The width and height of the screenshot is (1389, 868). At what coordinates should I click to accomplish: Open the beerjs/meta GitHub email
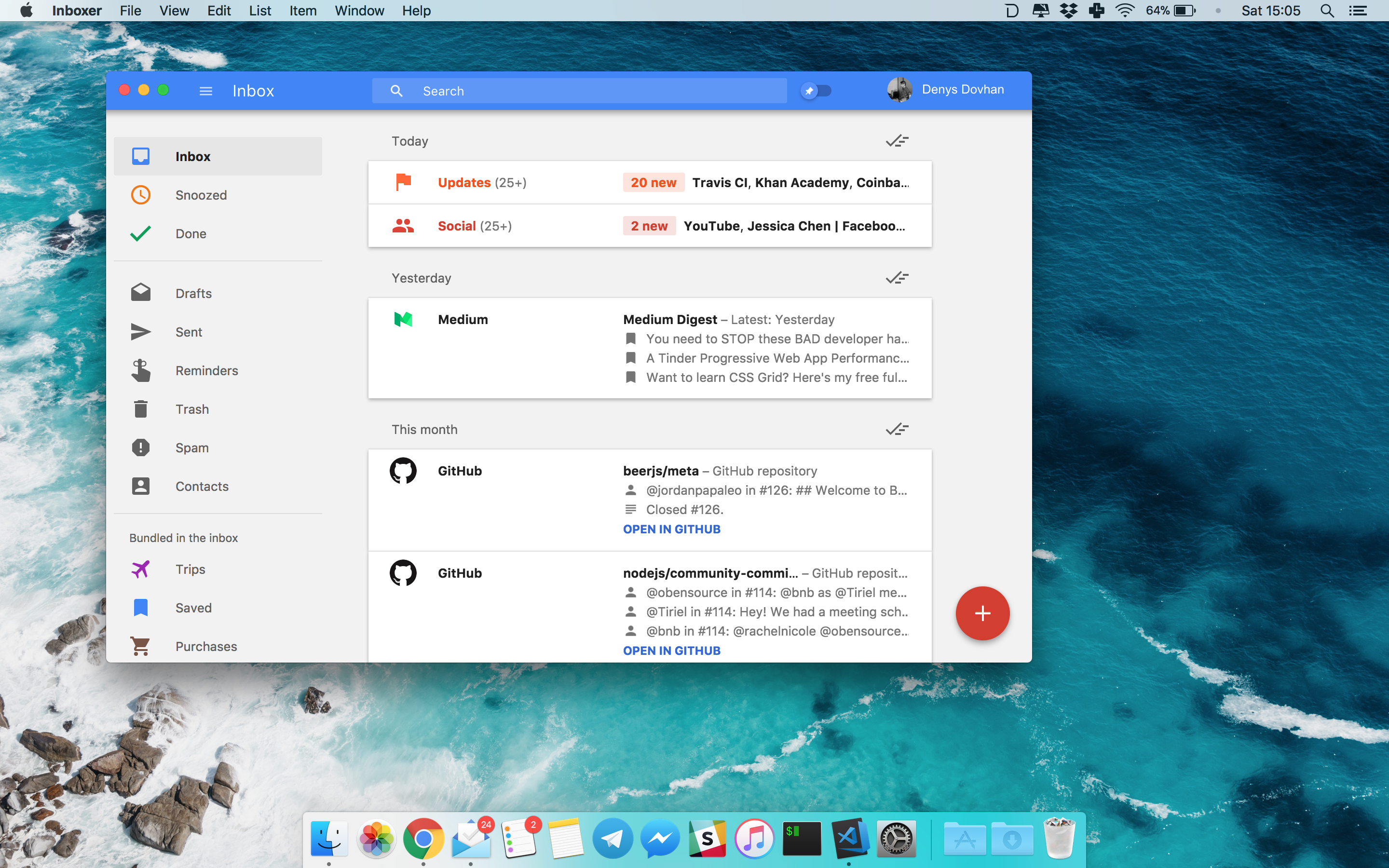coord(650,500)
